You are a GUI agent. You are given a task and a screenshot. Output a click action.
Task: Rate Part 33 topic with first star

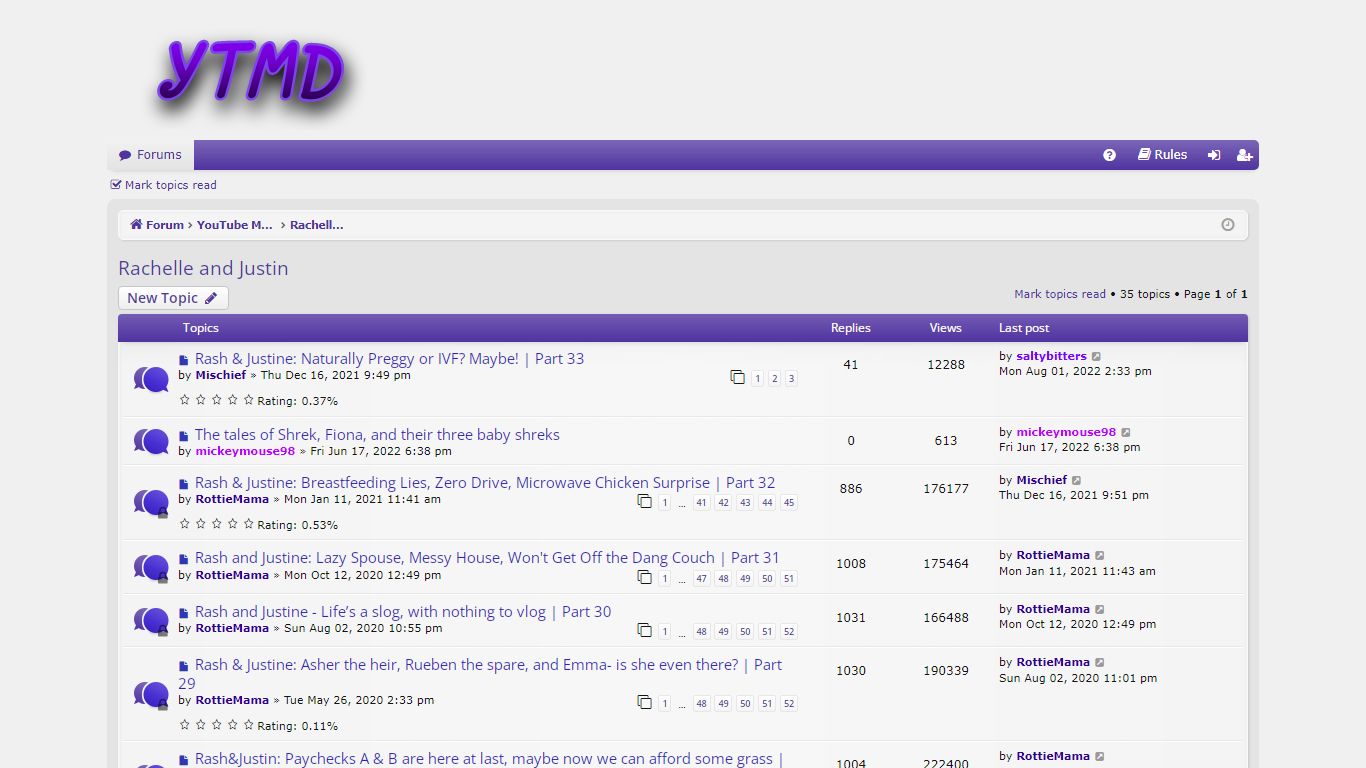[x=184, y=400]
